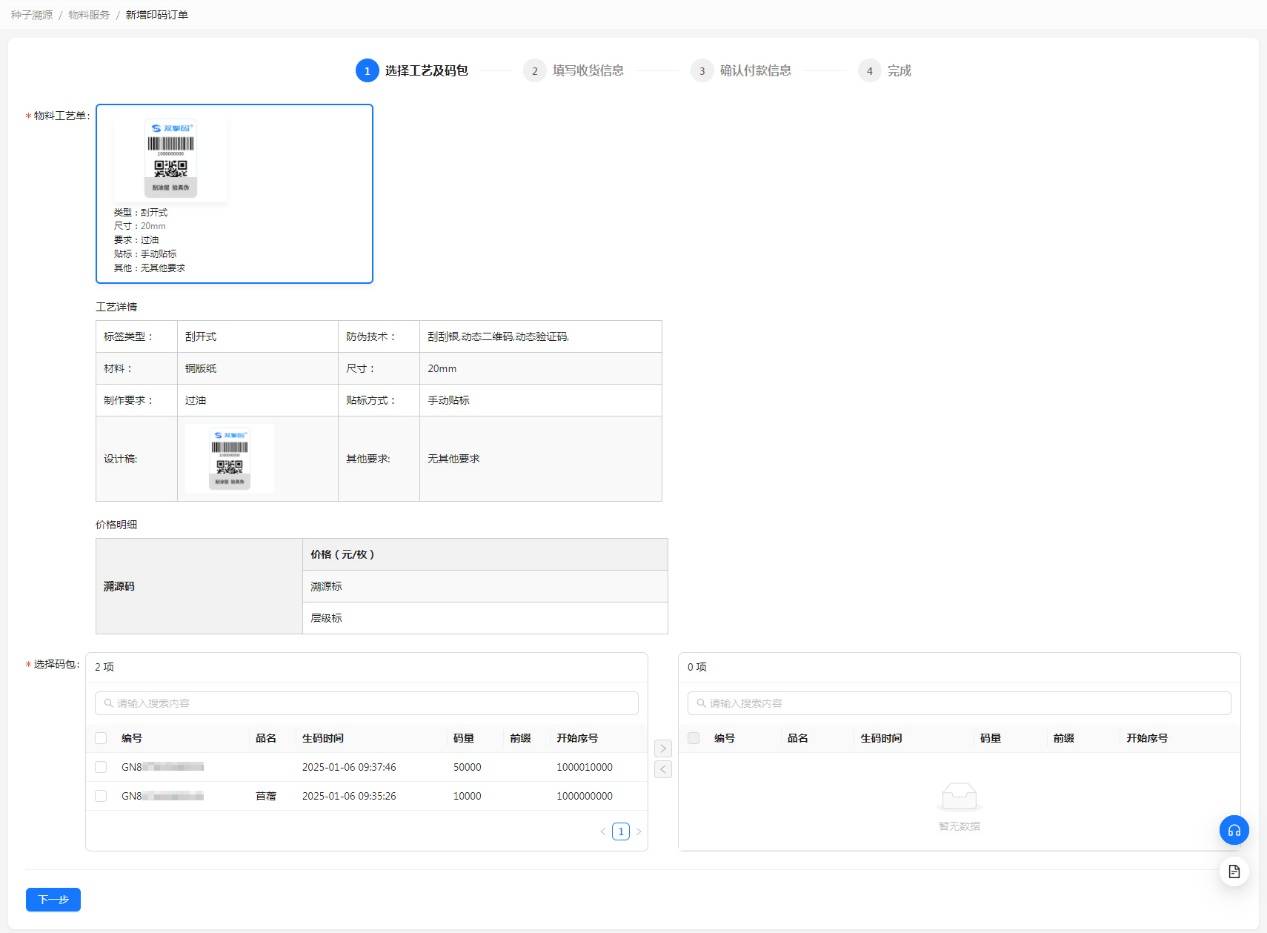This screenshot has width=1267, height=933.
Task: Click the step 4 完成 circle
Action: tap(870, 71)
